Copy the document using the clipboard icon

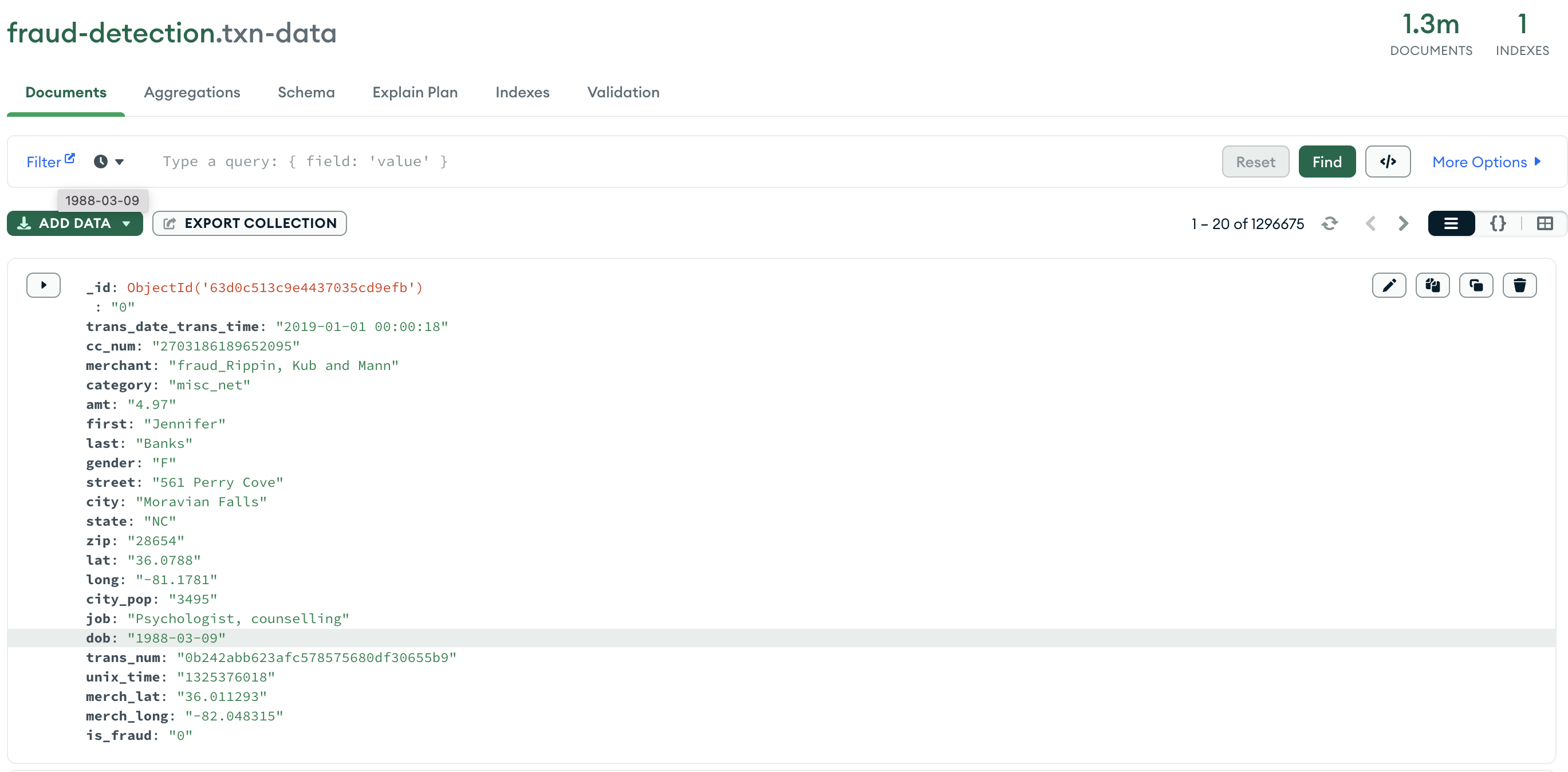coord(1432,285)
